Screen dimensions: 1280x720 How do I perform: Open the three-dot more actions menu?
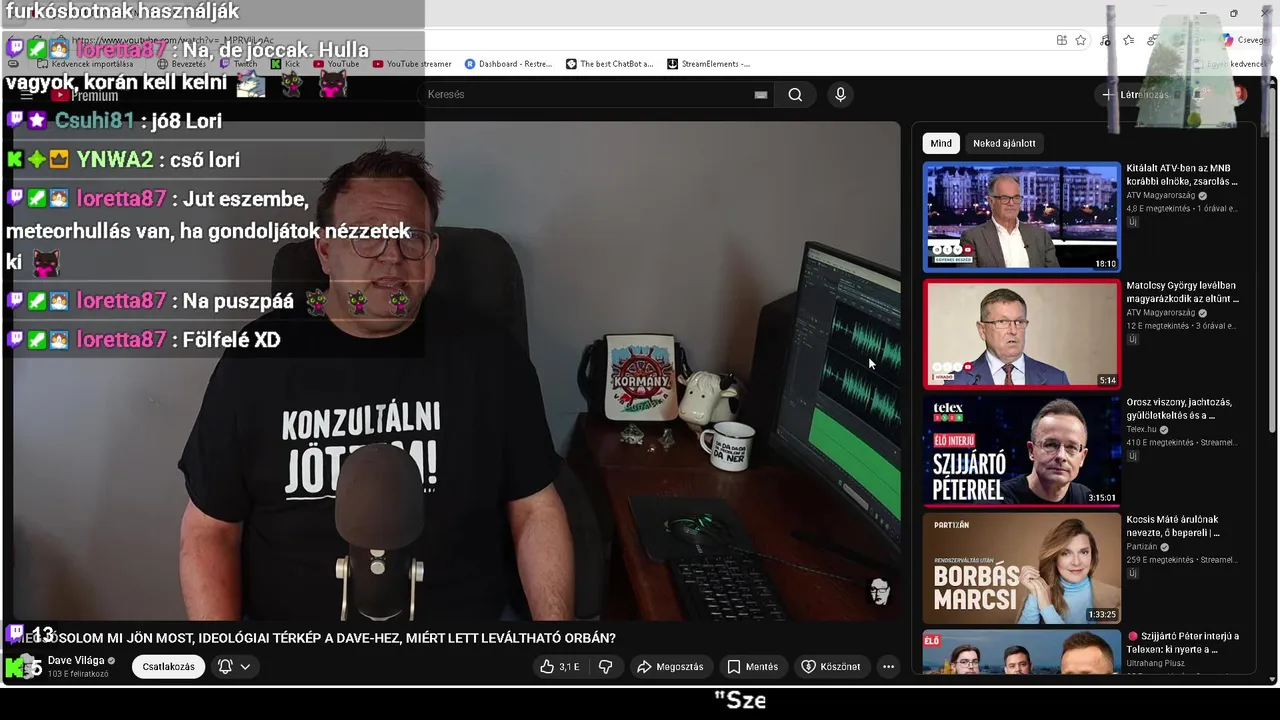888,667
